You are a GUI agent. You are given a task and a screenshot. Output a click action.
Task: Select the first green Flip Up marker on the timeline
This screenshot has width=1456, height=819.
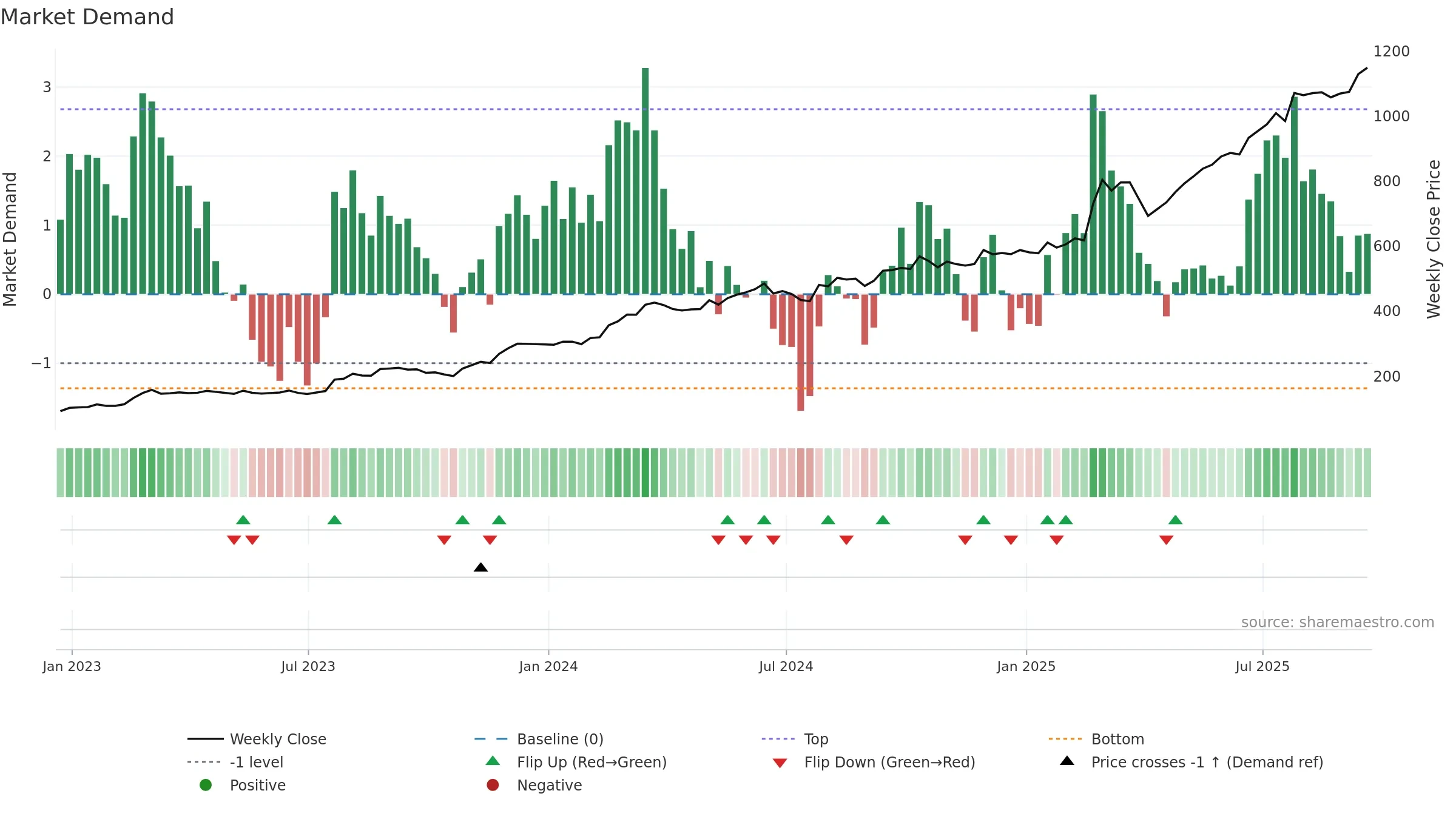(243, 520)
